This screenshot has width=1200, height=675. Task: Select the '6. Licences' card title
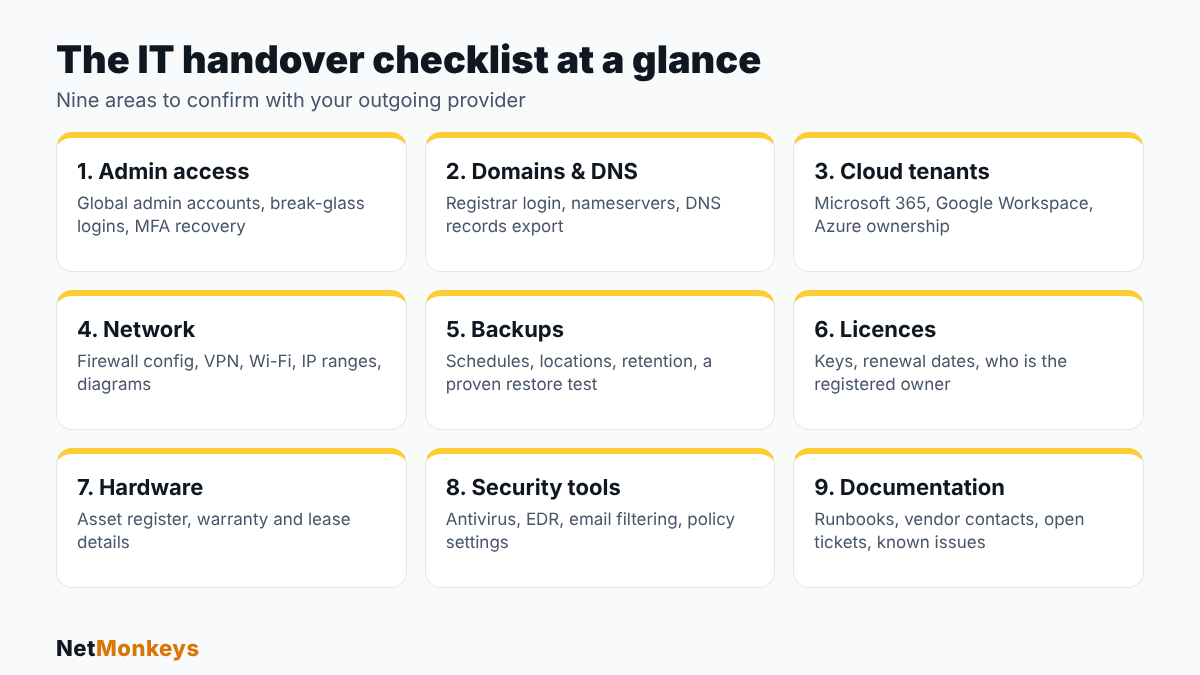875,329
